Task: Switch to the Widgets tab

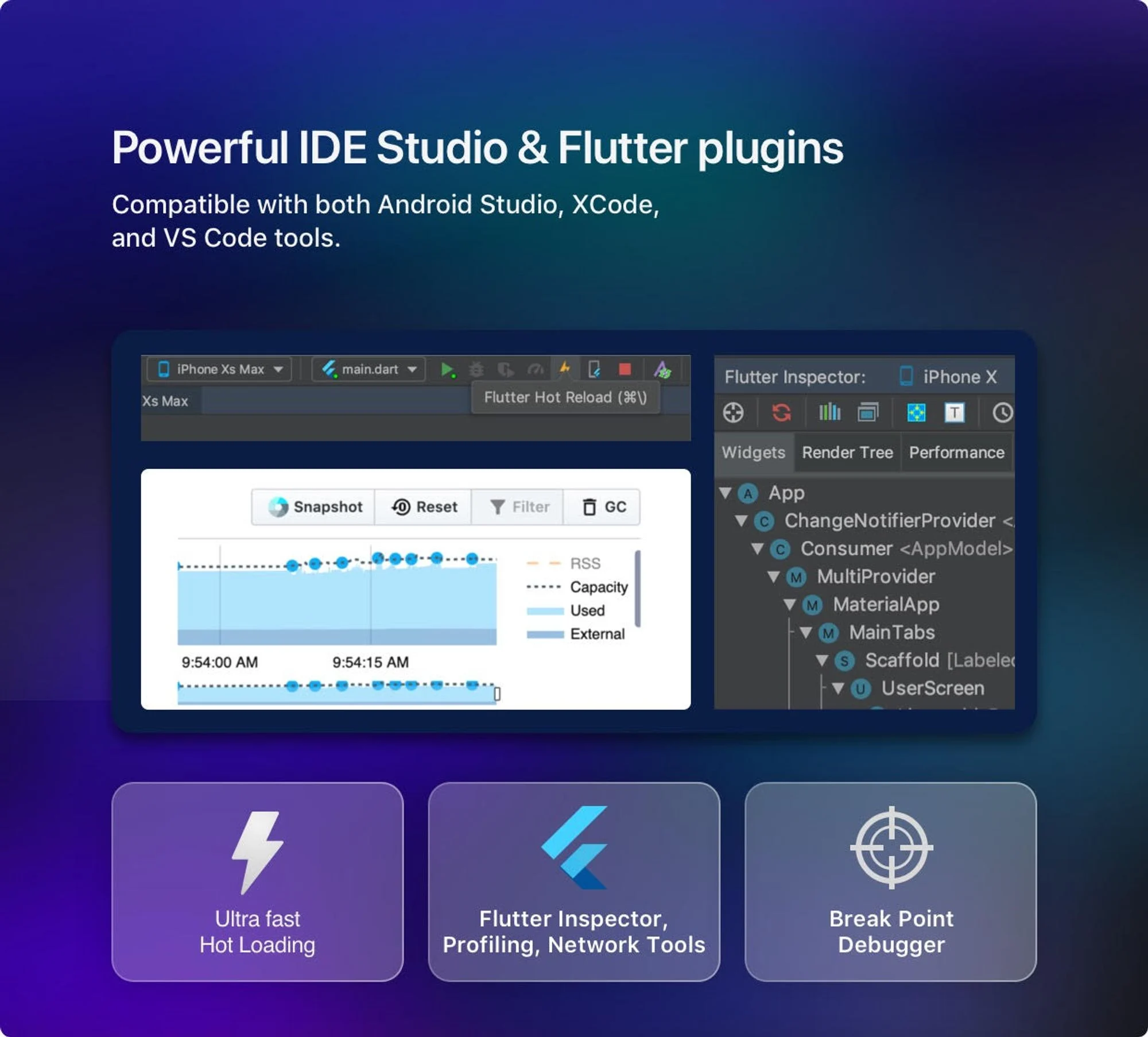Action: pos(753,452)
